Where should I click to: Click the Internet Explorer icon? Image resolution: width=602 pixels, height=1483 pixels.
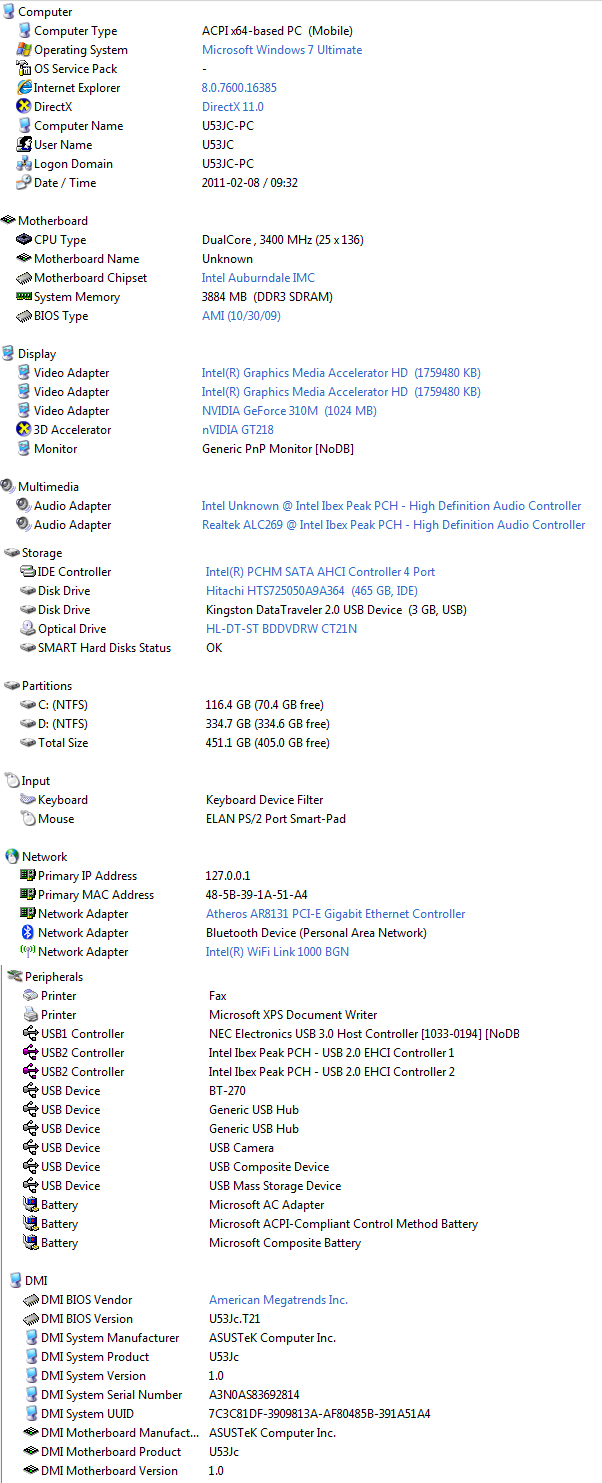(25, 88)
